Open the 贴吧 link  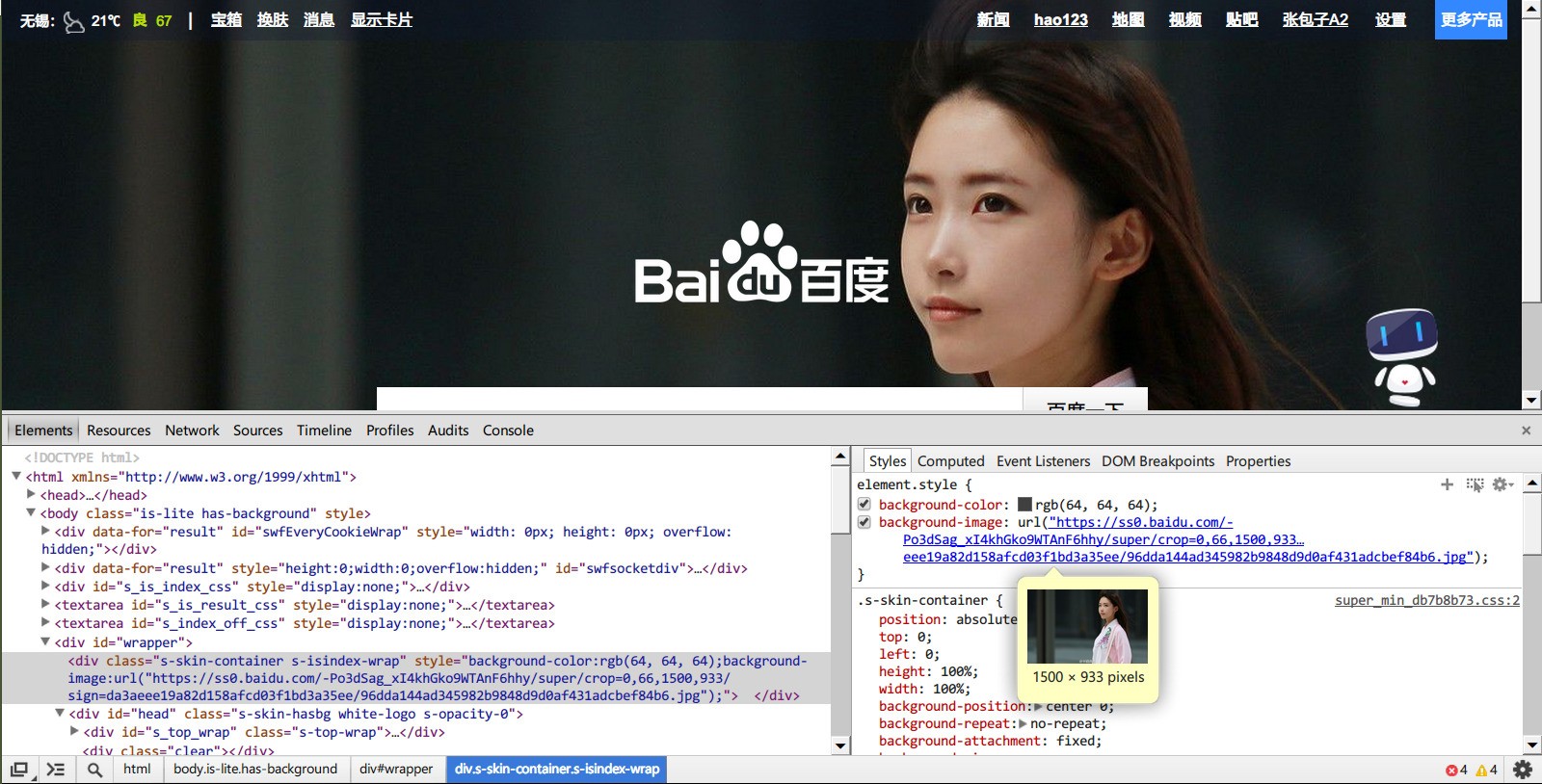1241,19
